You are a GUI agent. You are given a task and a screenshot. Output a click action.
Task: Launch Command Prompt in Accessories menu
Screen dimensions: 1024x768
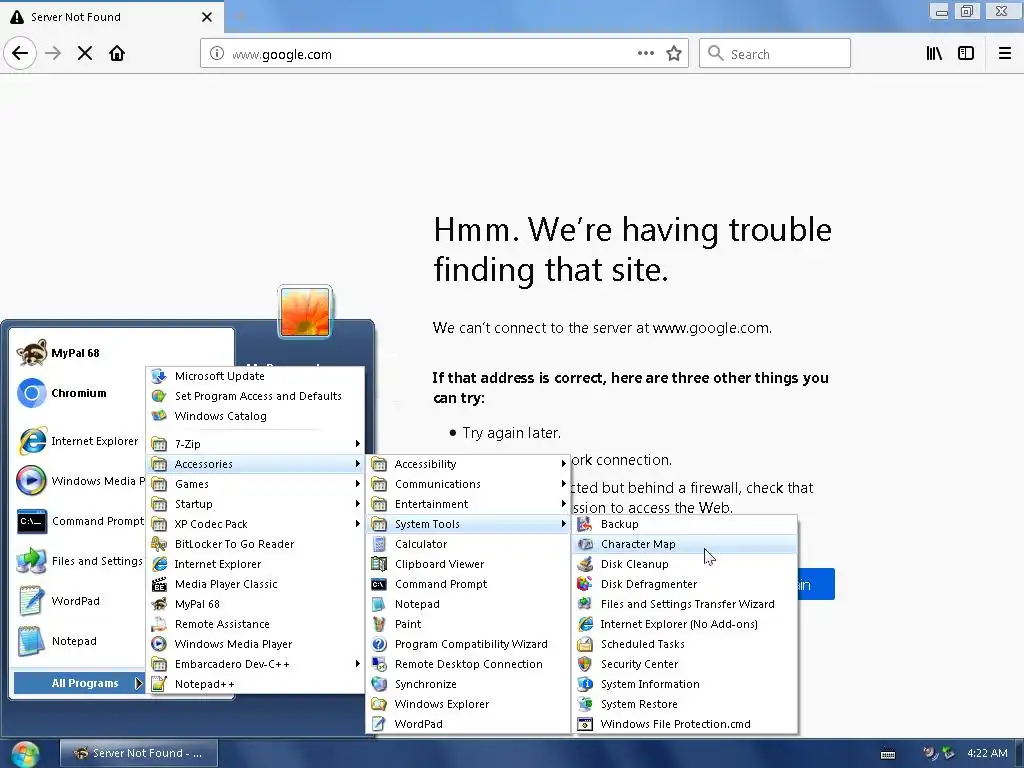[468, 584]
